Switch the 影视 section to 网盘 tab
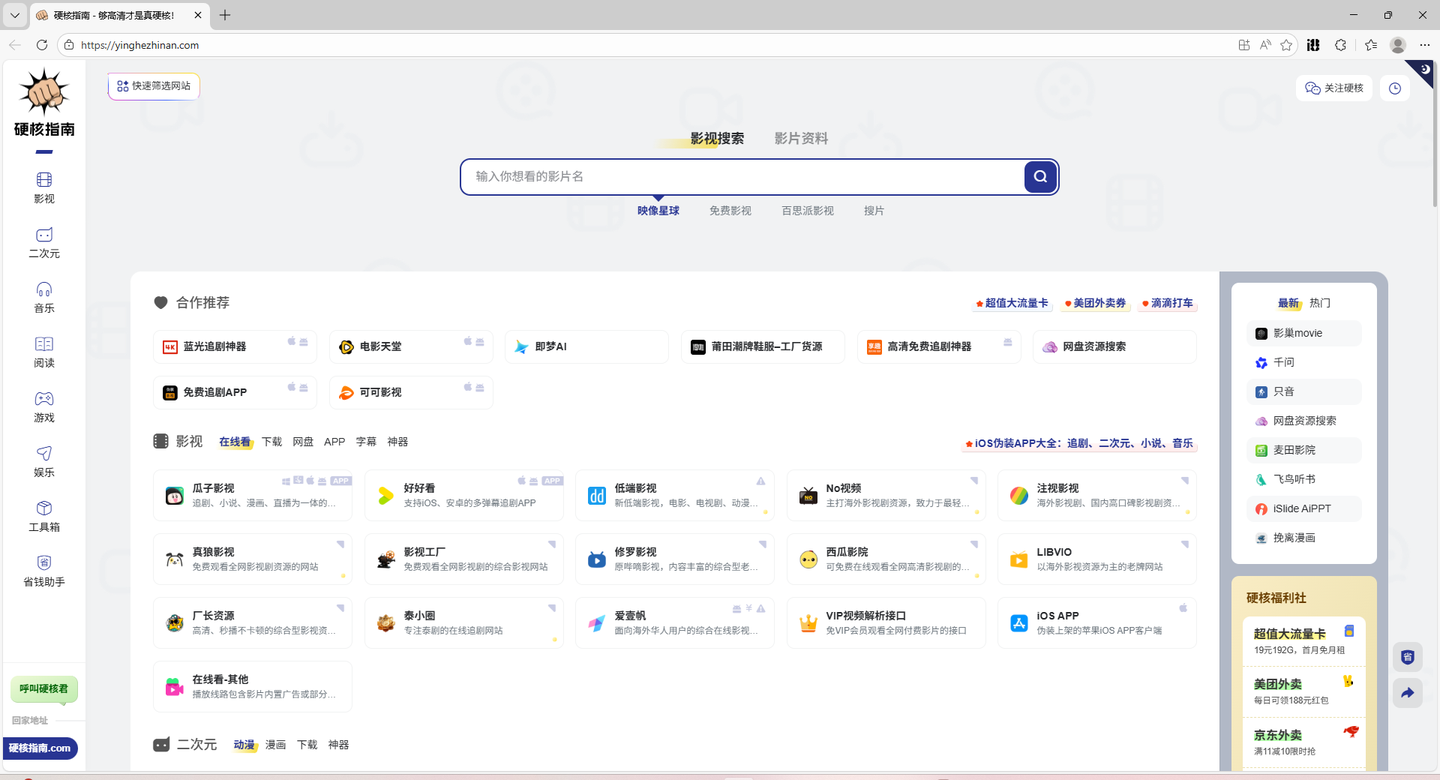The width and height of the screenshot is (1440, 780). 303,442
